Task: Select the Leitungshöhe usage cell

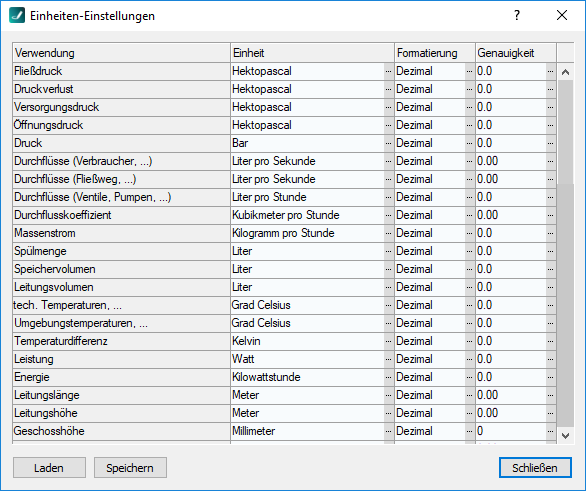Action: point(121,413)
